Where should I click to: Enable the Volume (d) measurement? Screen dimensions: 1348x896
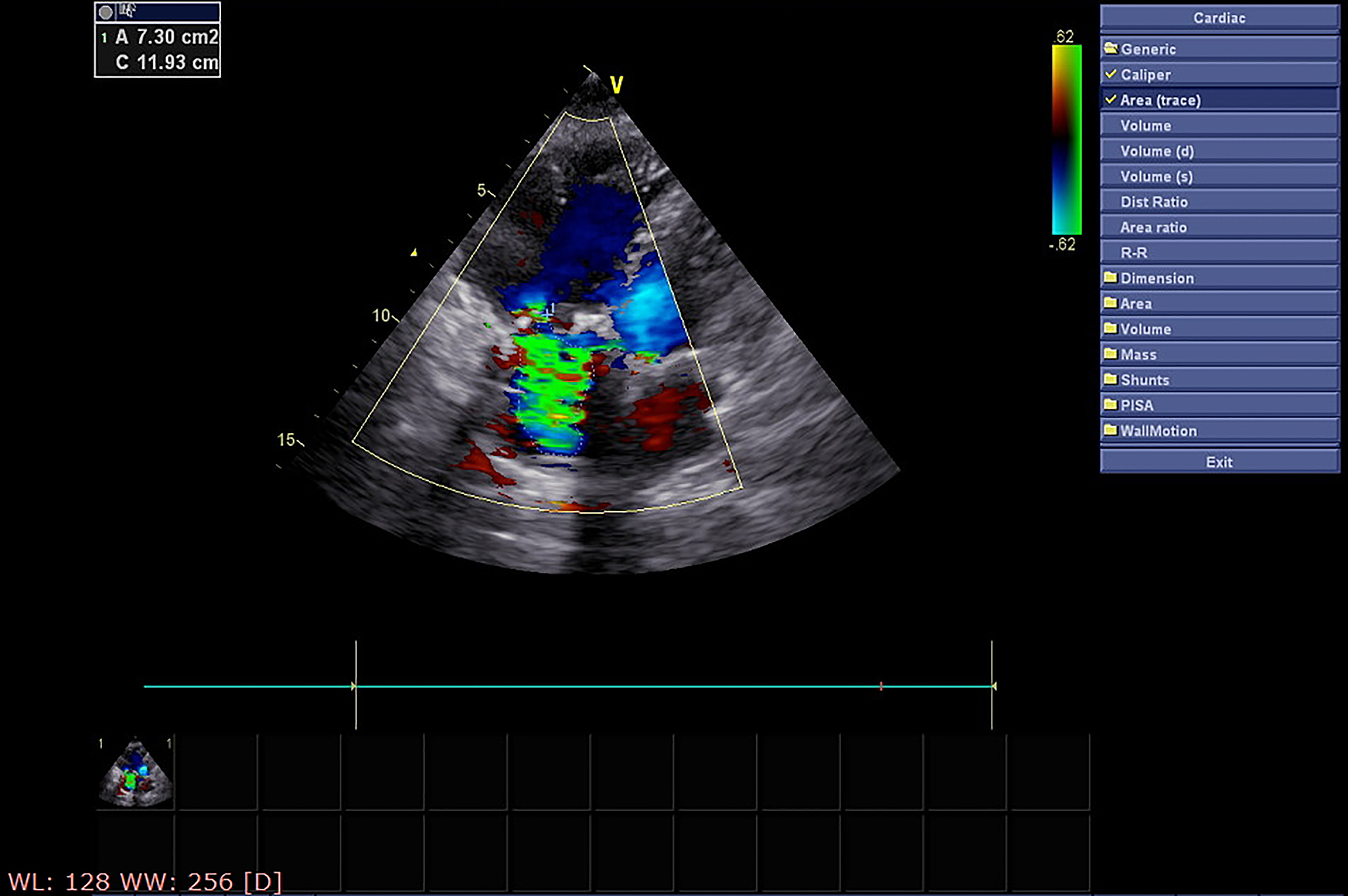(x=1156, y=151)
